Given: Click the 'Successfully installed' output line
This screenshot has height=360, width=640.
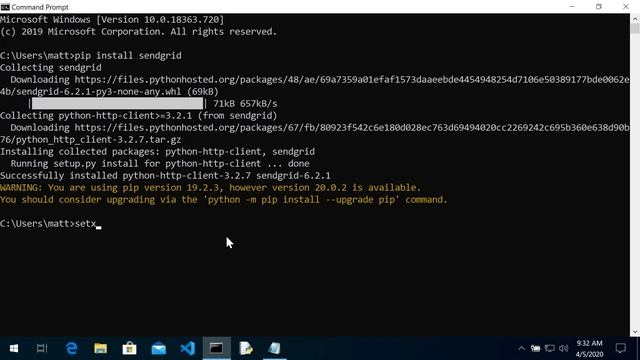Looking at the screenshot, I should (x=165, y=176).
